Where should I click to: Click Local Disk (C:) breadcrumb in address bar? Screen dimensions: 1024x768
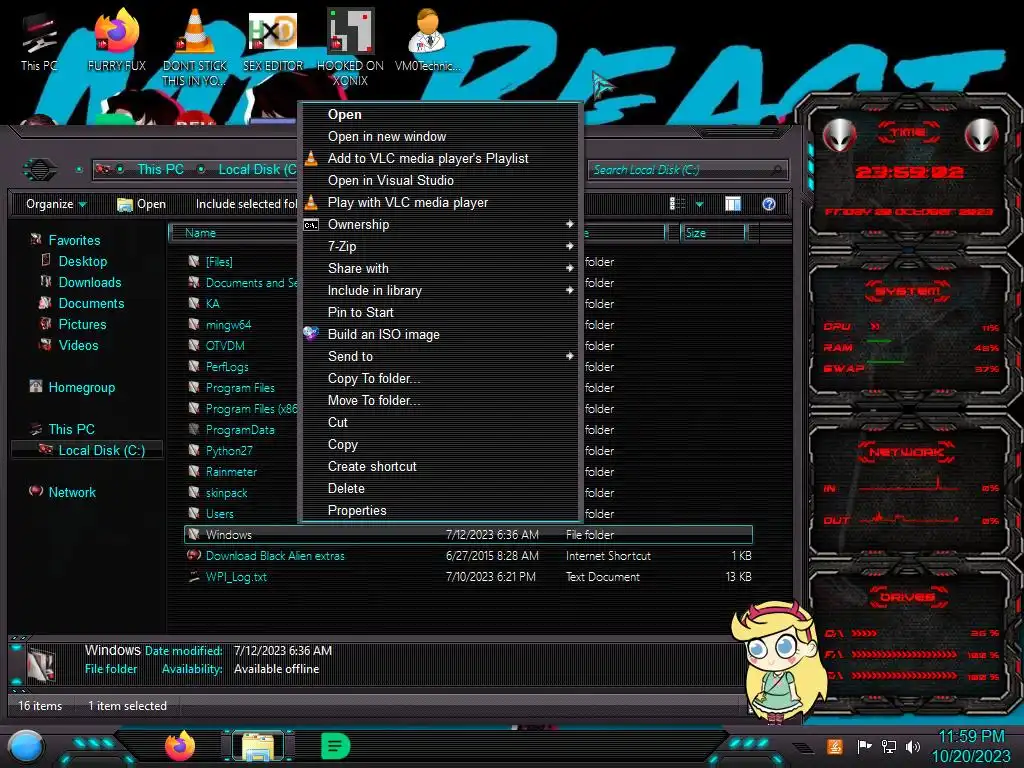click(257, 169)
